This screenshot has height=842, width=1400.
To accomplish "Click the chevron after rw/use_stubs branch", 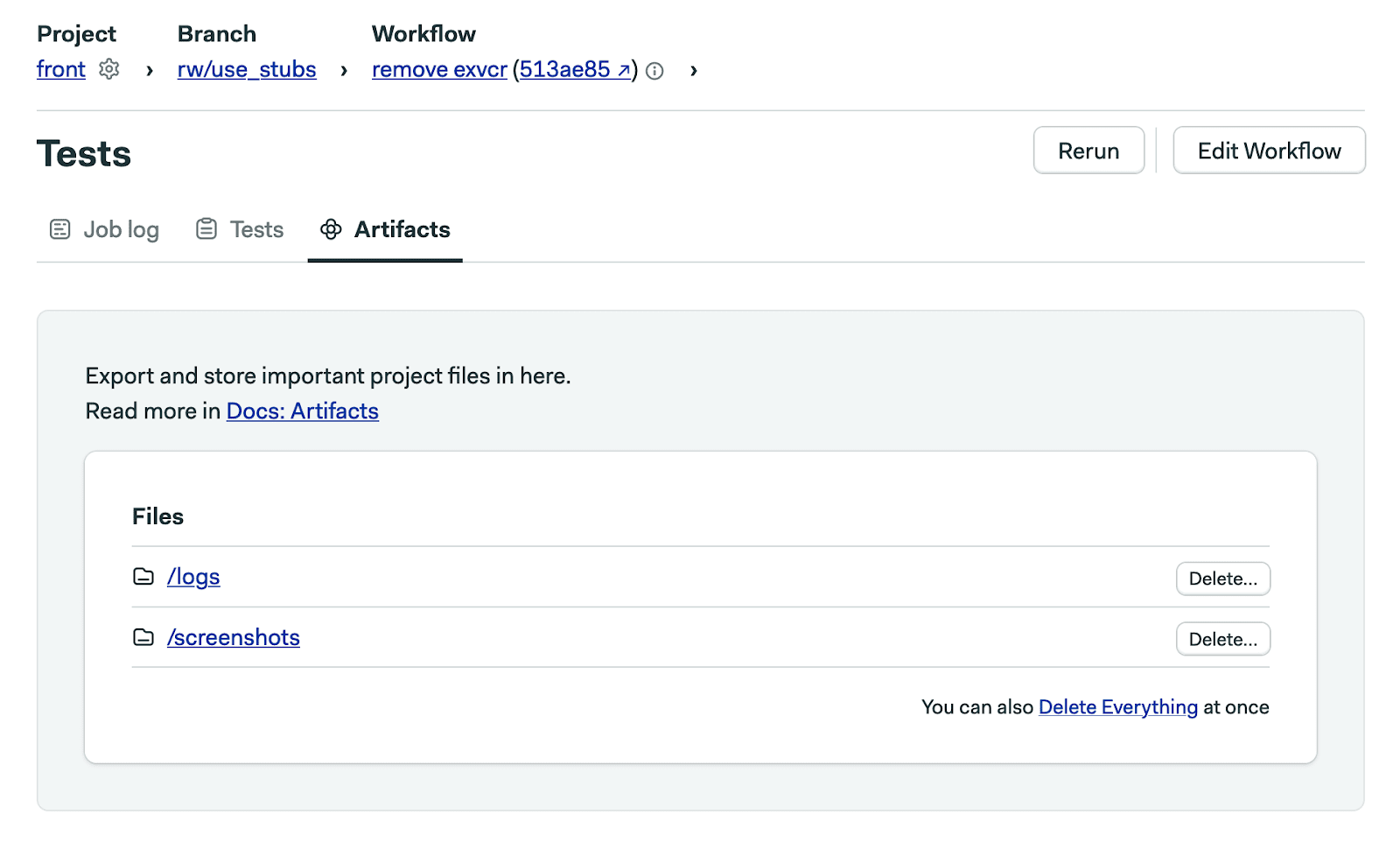I will pos(342,71).
